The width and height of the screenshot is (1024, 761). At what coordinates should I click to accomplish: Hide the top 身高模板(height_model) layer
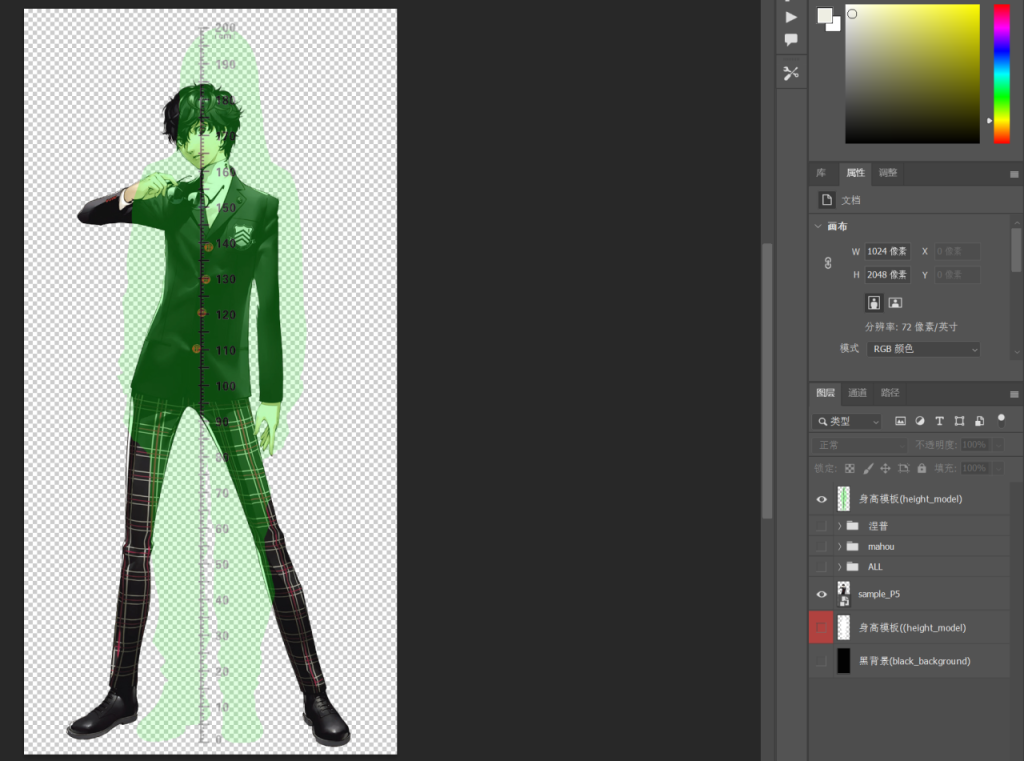[822, 499]
